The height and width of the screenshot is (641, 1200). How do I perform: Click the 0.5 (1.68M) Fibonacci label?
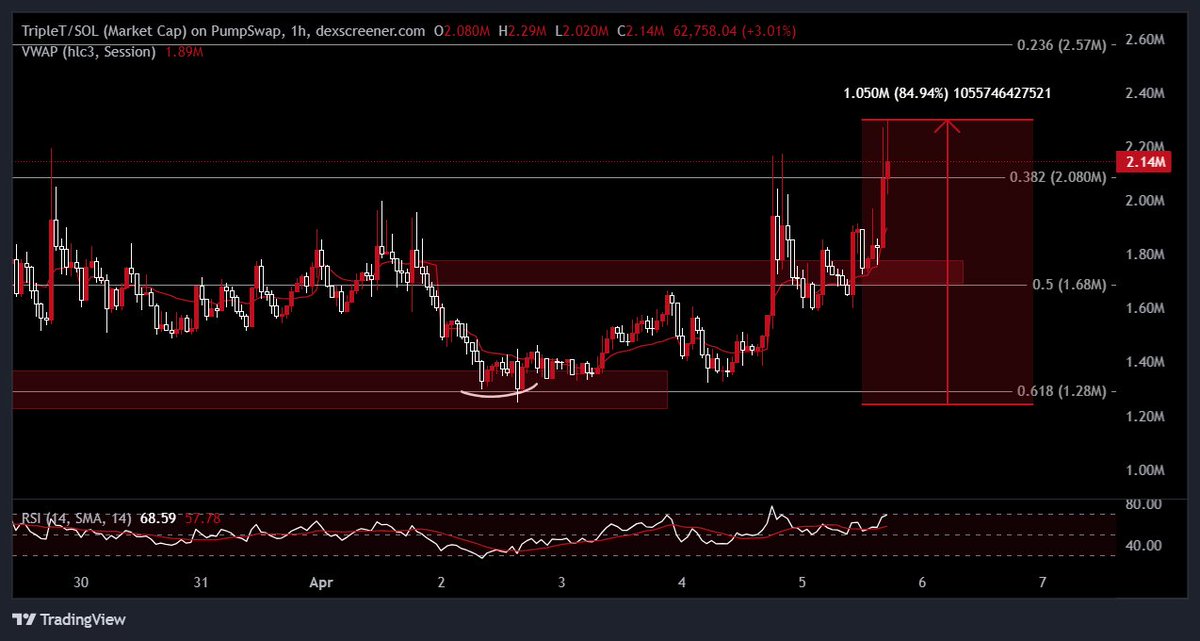point(1069,284)
